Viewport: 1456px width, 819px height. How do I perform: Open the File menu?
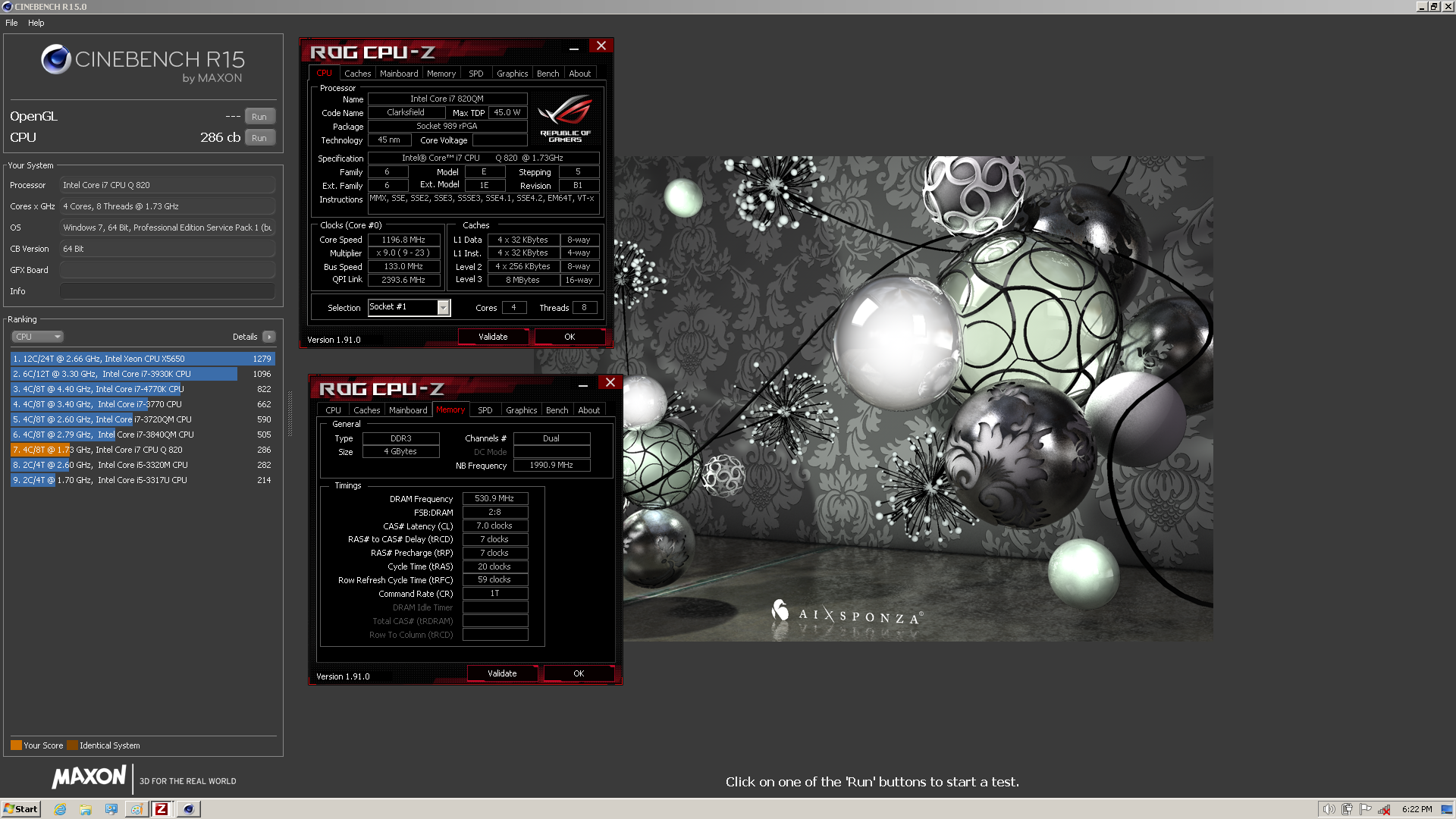(x=11, y=23)
